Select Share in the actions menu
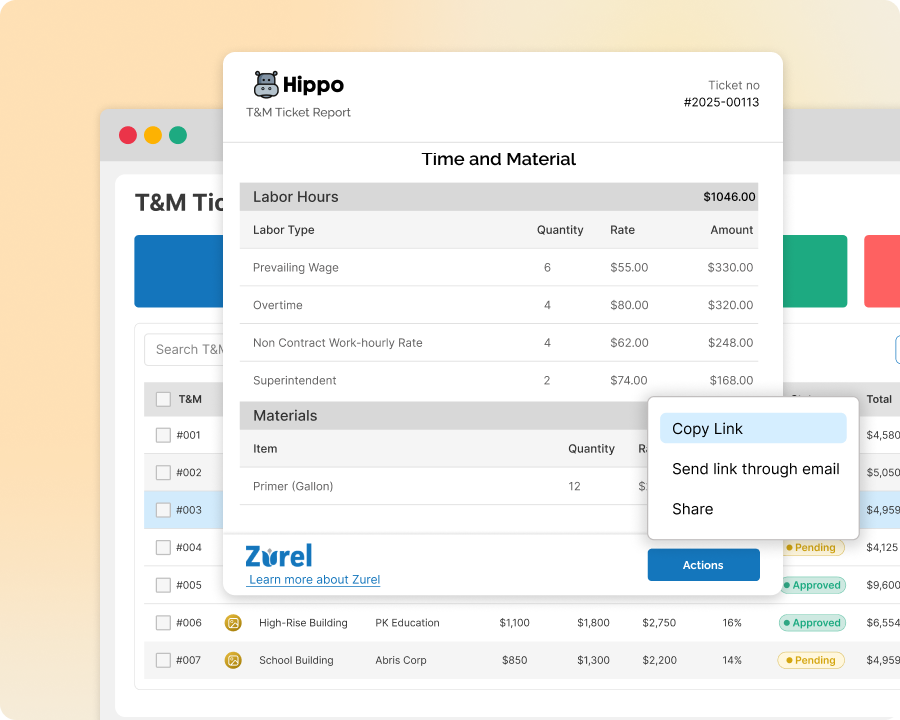The width and height of the screenshot is (900, 720). [x=692, y=509]
